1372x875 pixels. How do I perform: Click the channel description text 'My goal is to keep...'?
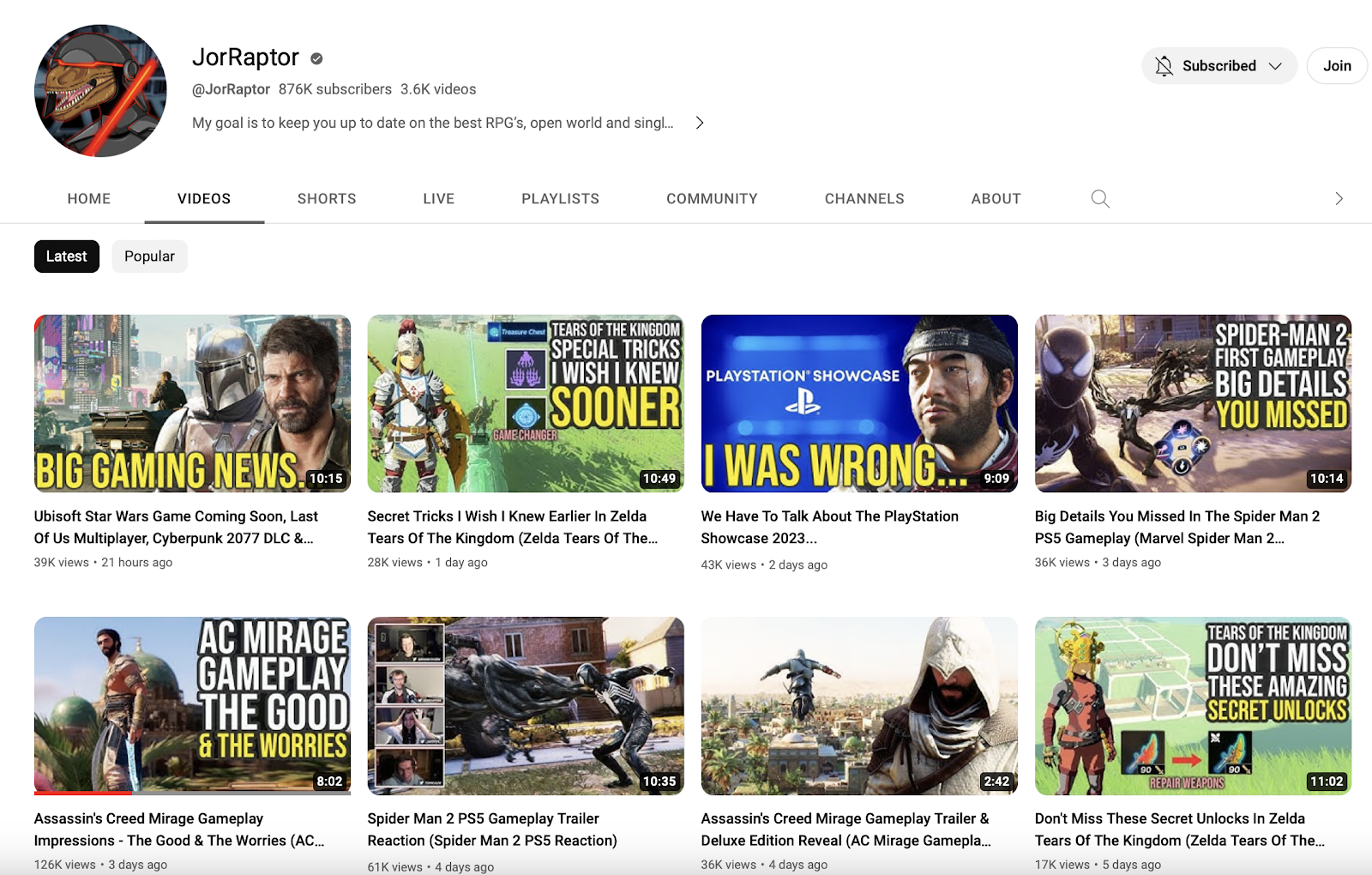433,123
